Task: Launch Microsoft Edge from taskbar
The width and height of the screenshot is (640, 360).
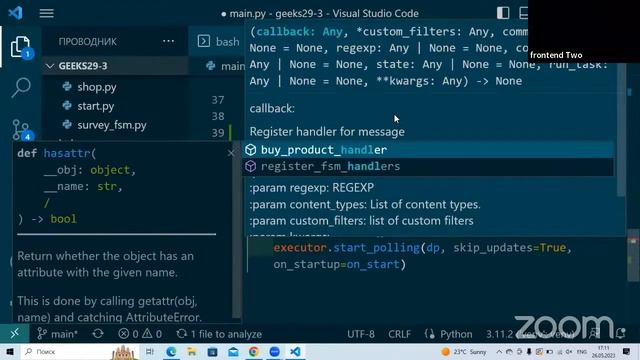Action: click(171, 351)
